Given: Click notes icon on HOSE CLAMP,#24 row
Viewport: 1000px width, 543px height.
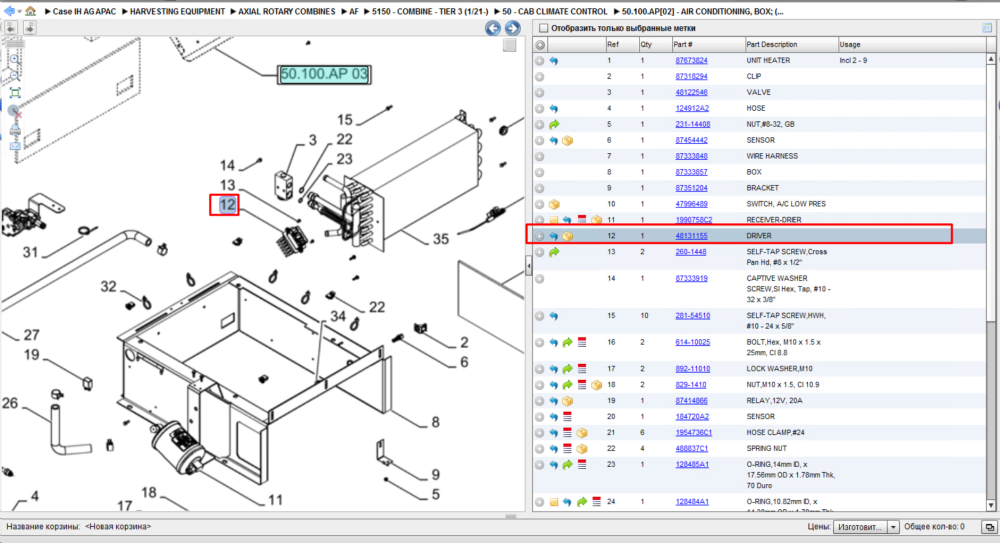Looking at the screenshot, I should pos(568,433).
